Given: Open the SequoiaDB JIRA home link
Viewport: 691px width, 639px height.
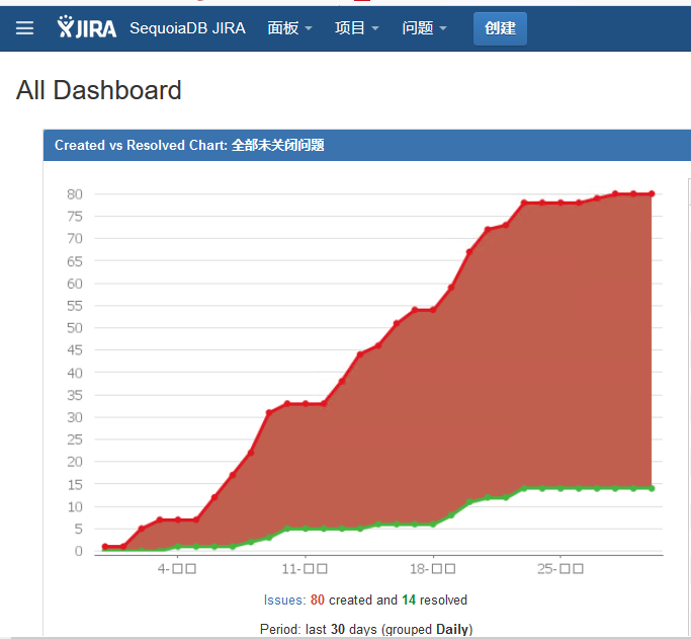Looking at the screenshot, I should [189, 28].
